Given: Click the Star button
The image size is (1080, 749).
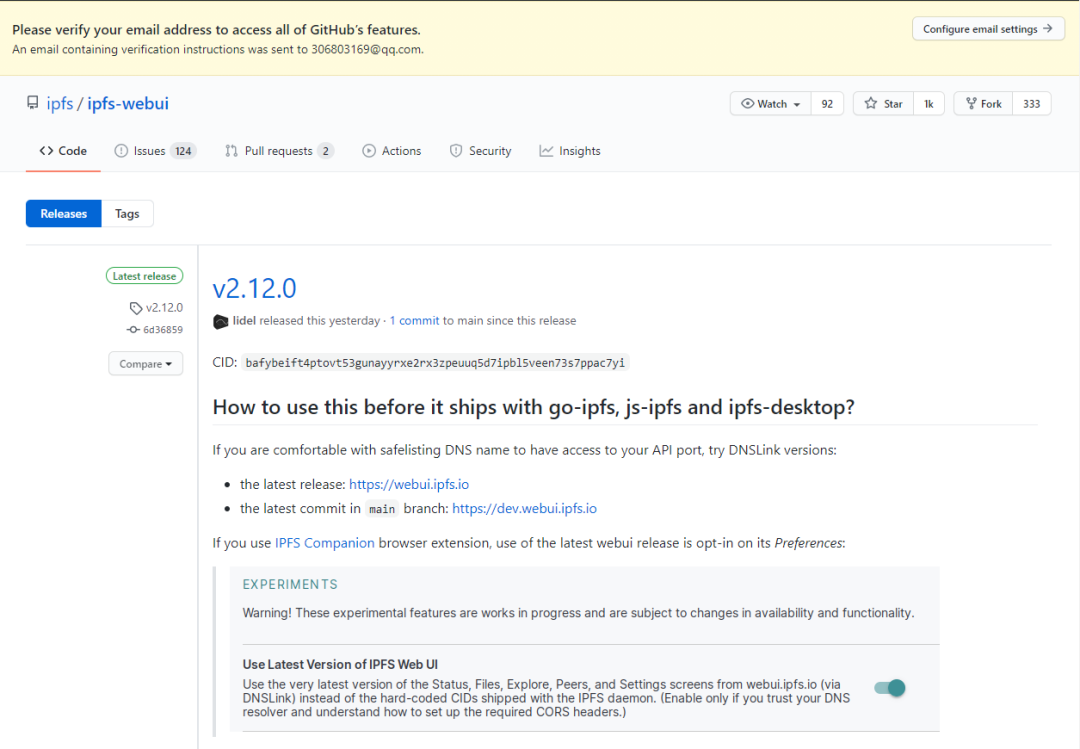Looking at the screenshot, I should click(883, 104).
